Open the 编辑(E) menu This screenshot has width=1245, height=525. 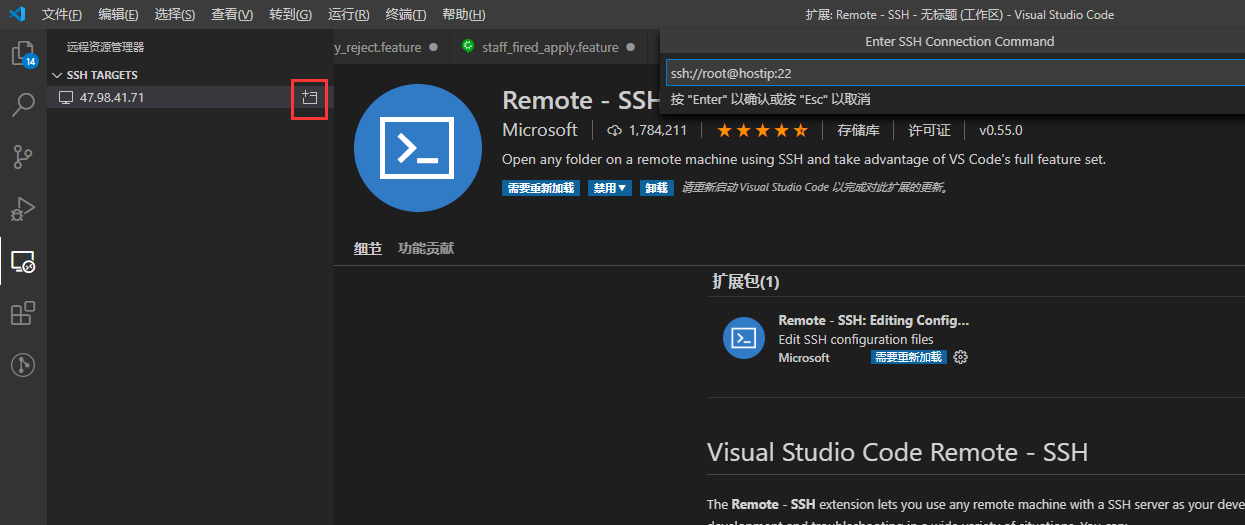click(118, 15)
